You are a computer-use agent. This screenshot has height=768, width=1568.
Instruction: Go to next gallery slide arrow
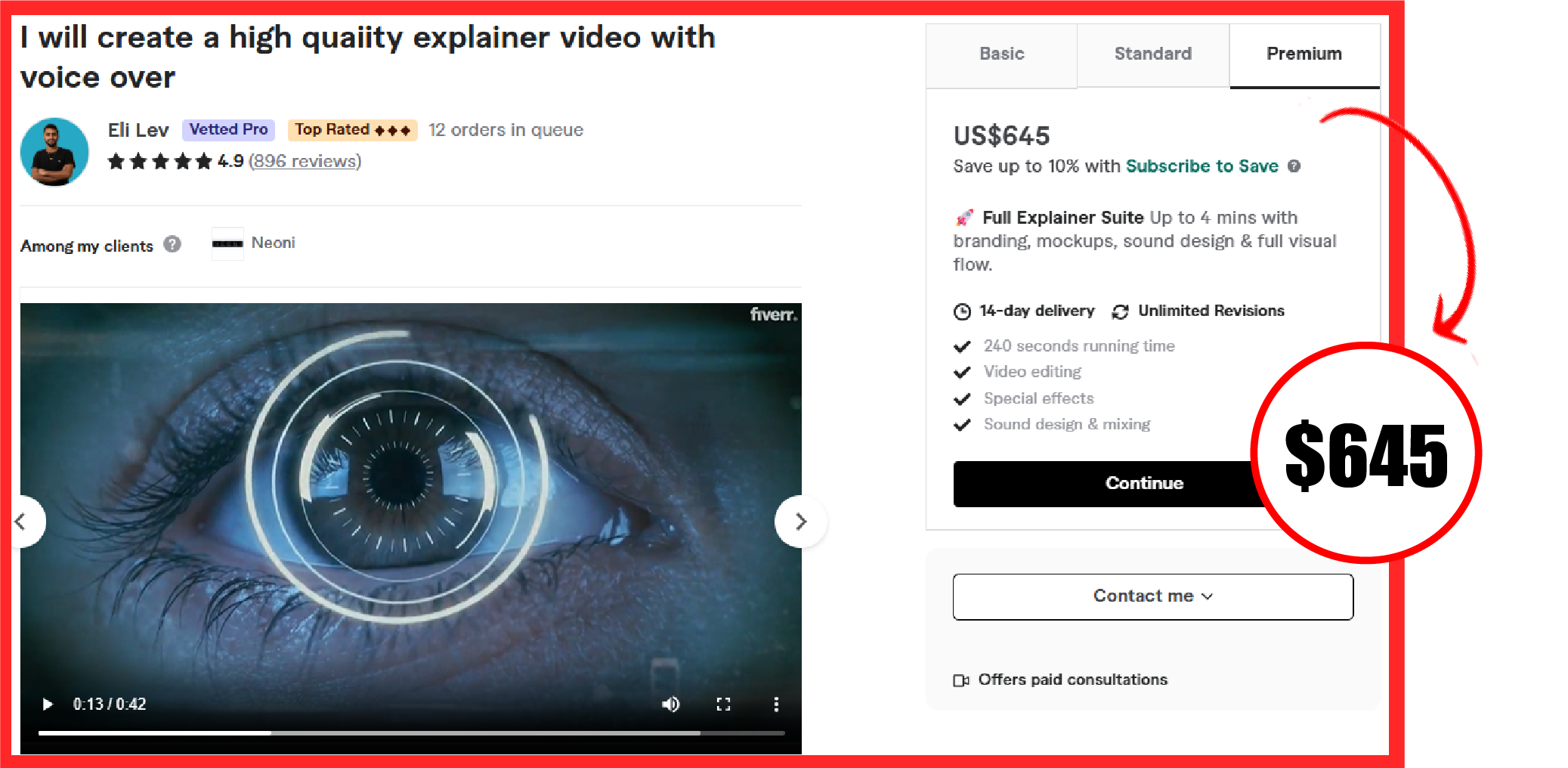point(801,521)
